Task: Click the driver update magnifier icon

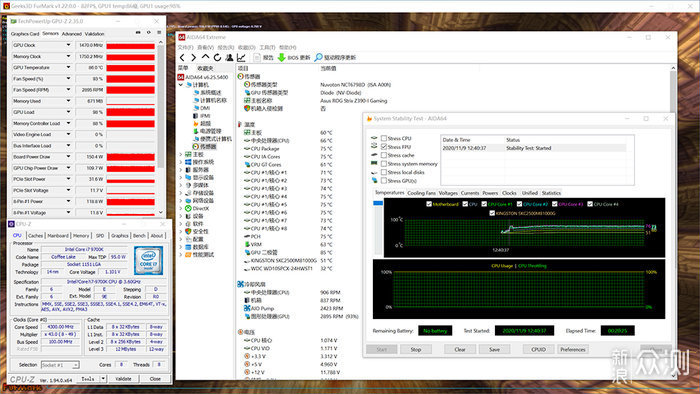Action: click(318, 58)
